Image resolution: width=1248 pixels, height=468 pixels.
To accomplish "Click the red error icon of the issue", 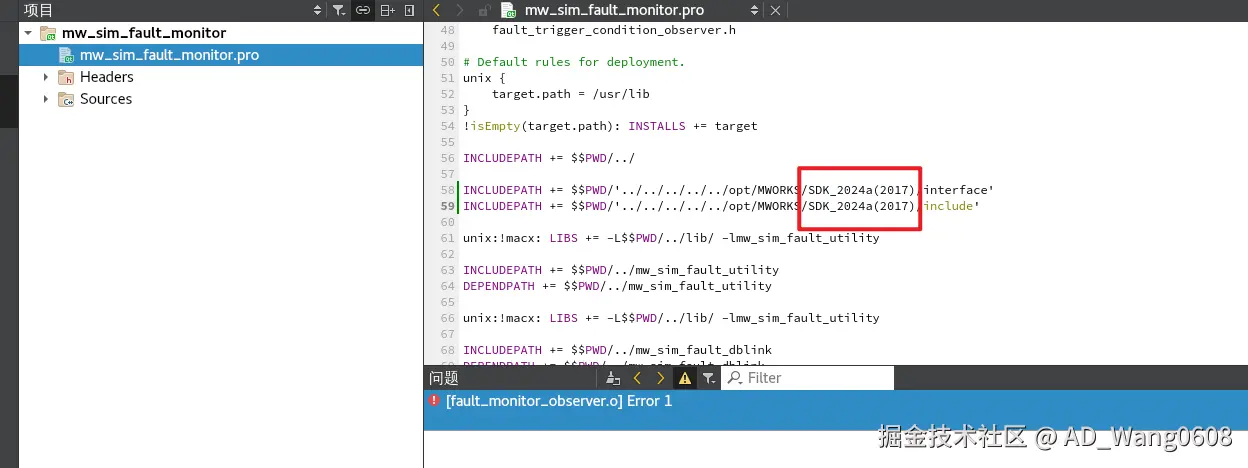I will tap(434, 401).
